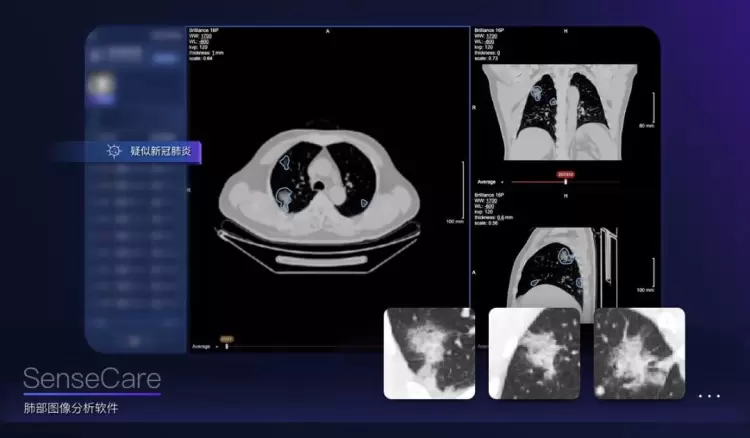The height and width of the screenshot is (438, 750).
Task: Open the first lung lesion thumbnail
Action: pyautogui.click(x=429, y=353)
